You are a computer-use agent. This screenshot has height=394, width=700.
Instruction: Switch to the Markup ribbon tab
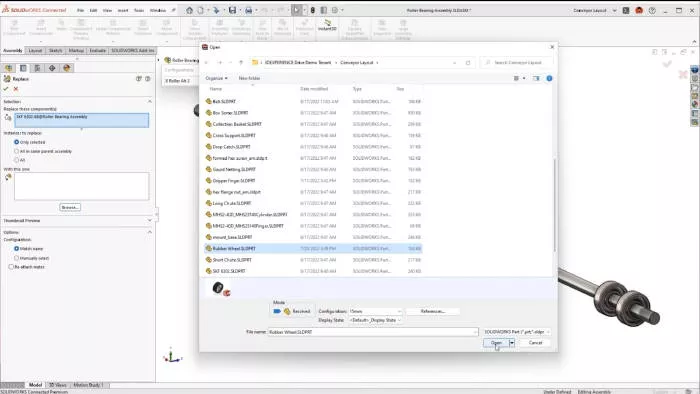click(76, 50)
